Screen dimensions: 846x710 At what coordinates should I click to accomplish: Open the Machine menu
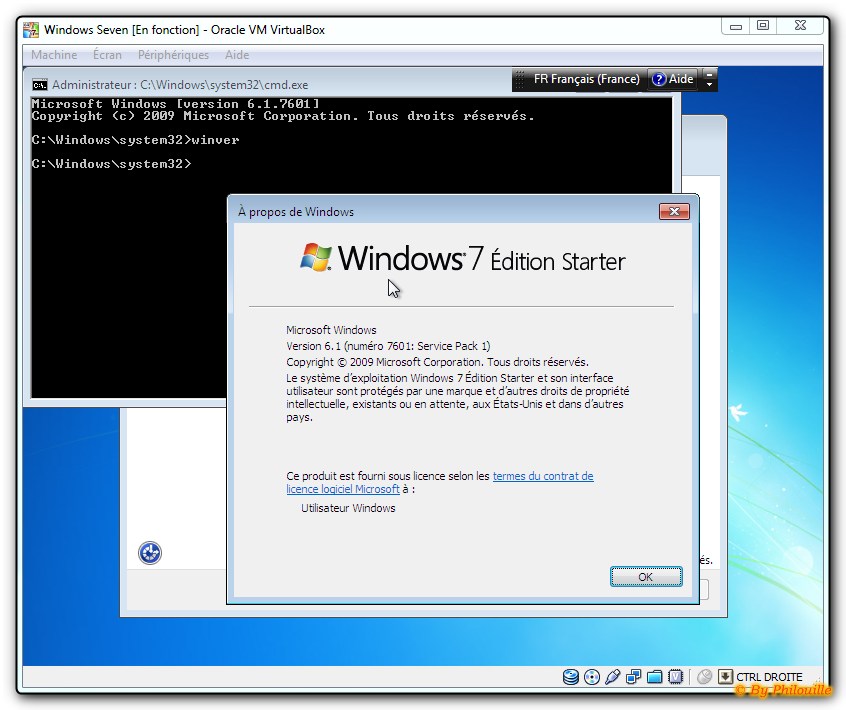point(54,55)
